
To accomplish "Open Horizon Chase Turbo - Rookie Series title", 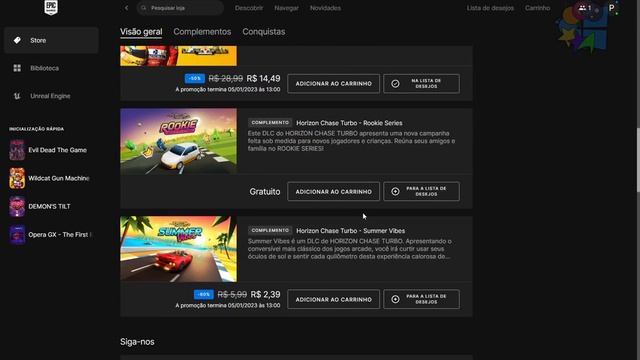I will [349, 123].
